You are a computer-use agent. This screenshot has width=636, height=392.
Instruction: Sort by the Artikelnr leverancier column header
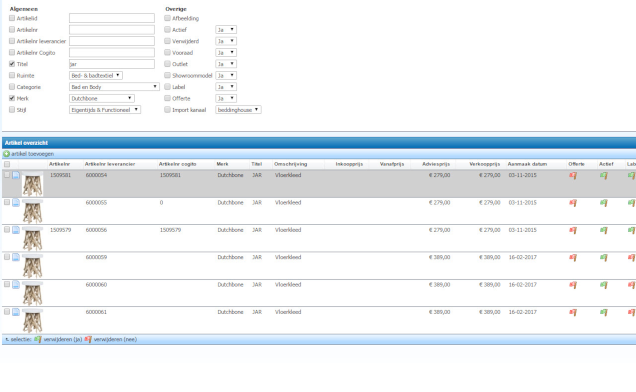tap(110, 164)
